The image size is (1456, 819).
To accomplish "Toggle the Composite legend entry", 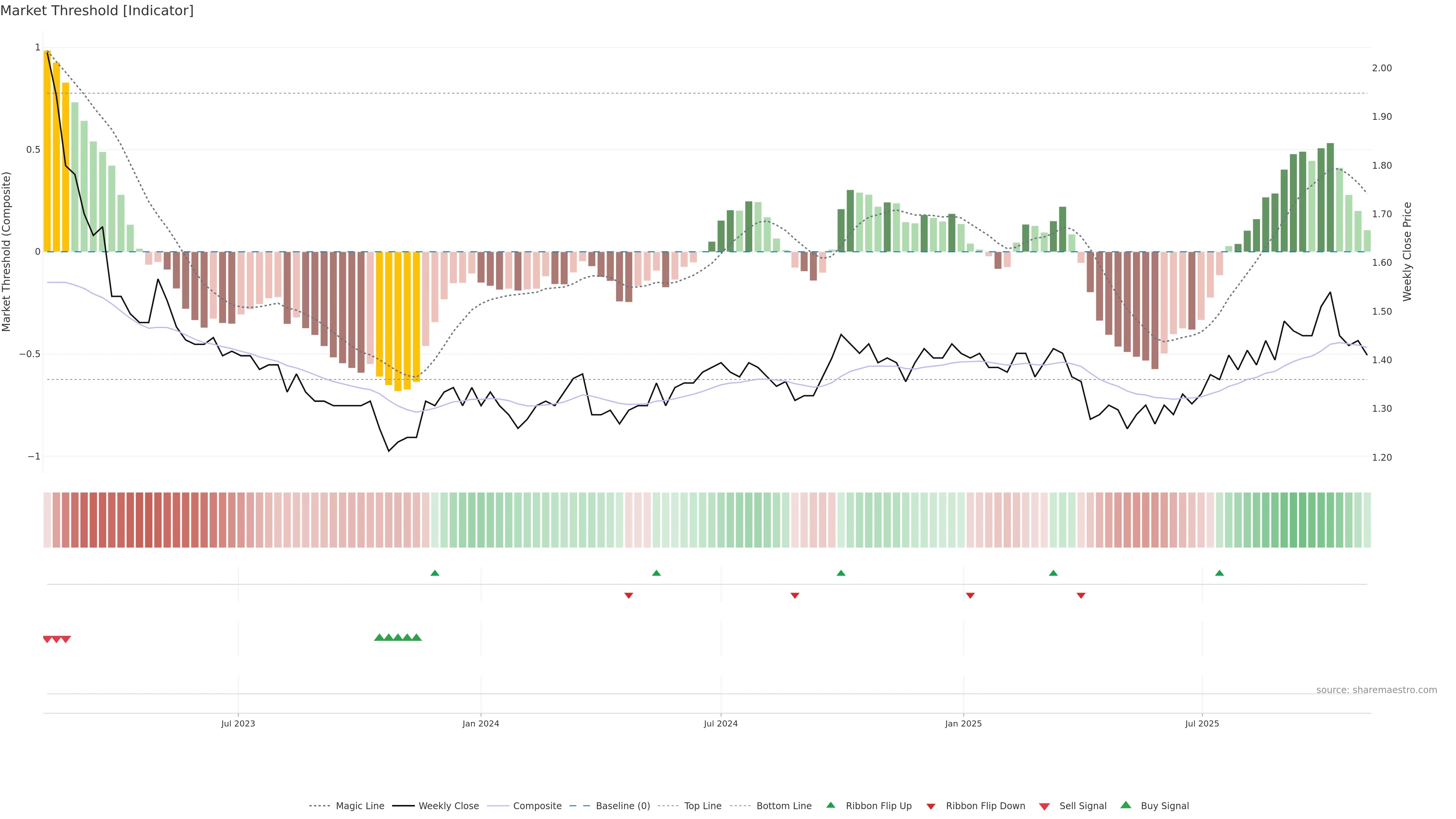I will point(537,806).
